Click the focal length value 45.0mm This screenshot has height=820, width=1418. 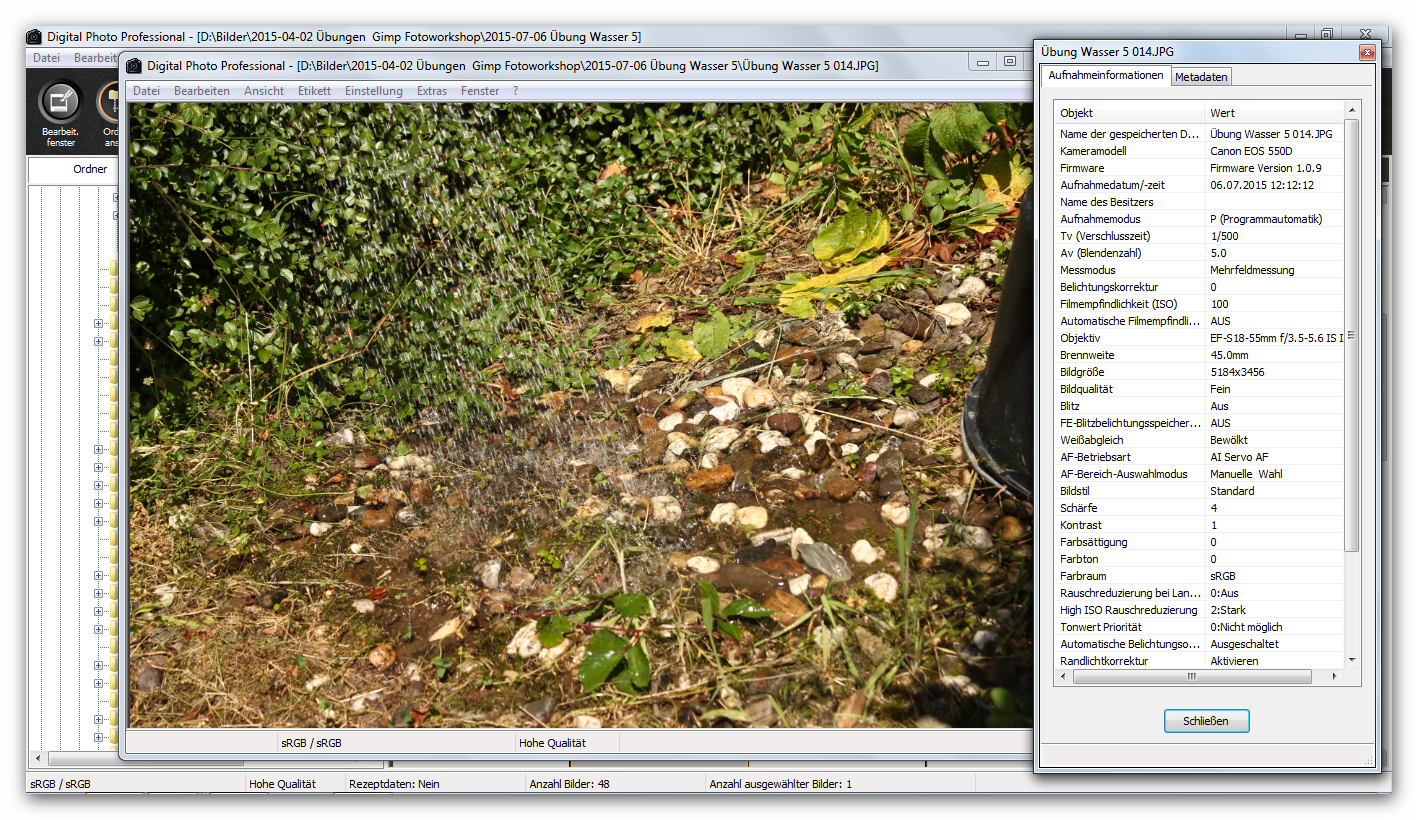1229,355
